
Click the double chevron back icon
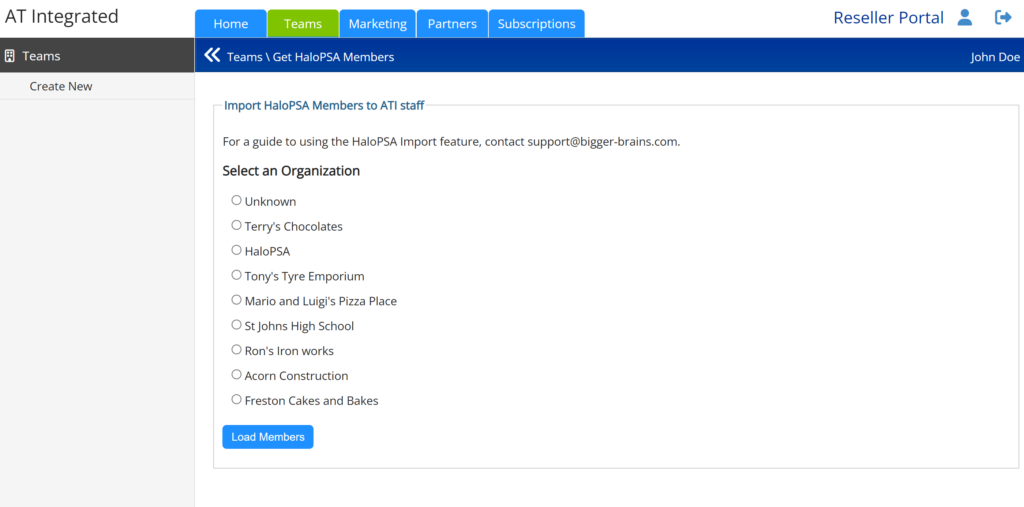212,56
